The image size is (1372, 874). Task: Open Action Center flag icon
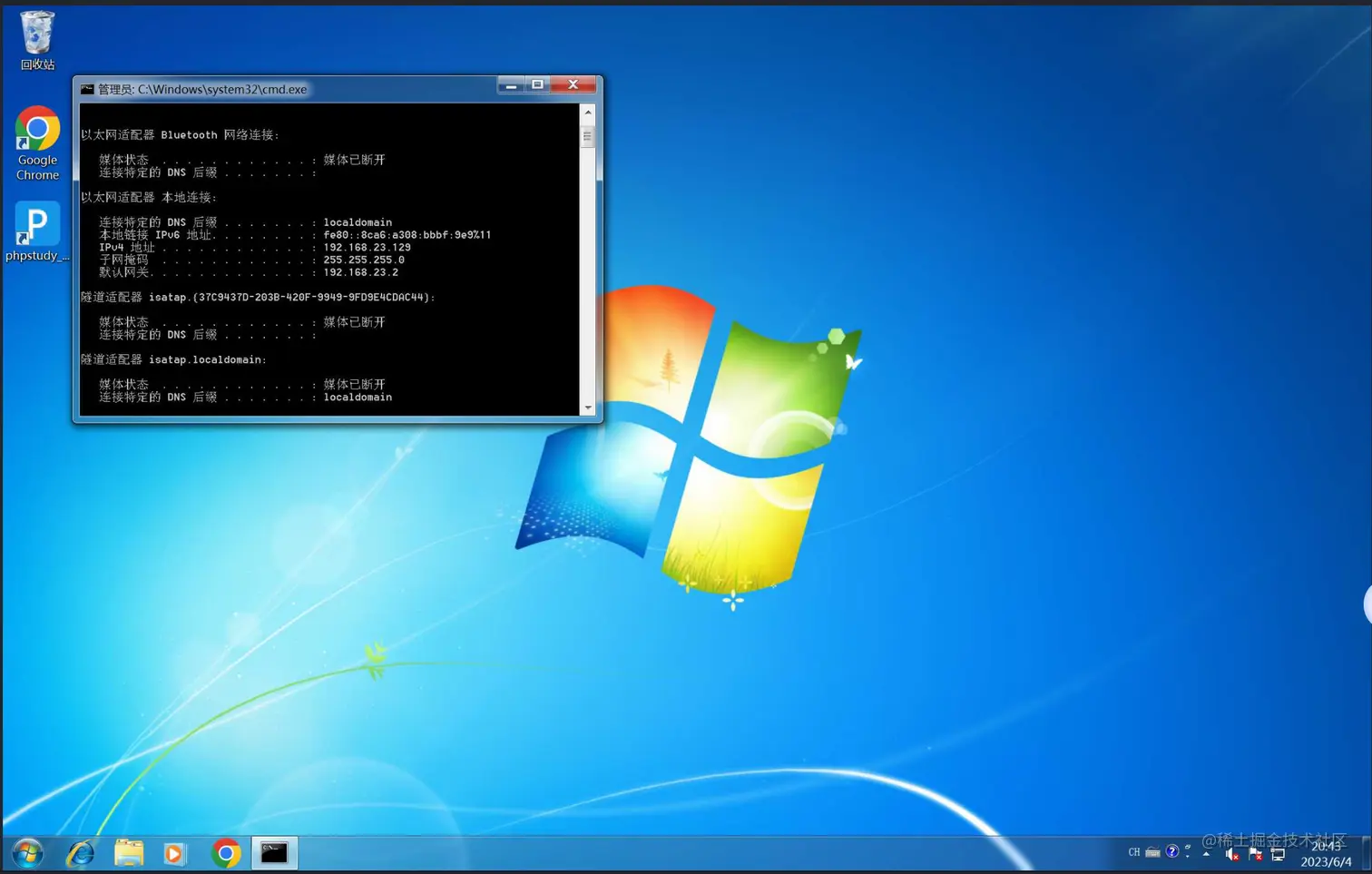tap(1255, 853)
